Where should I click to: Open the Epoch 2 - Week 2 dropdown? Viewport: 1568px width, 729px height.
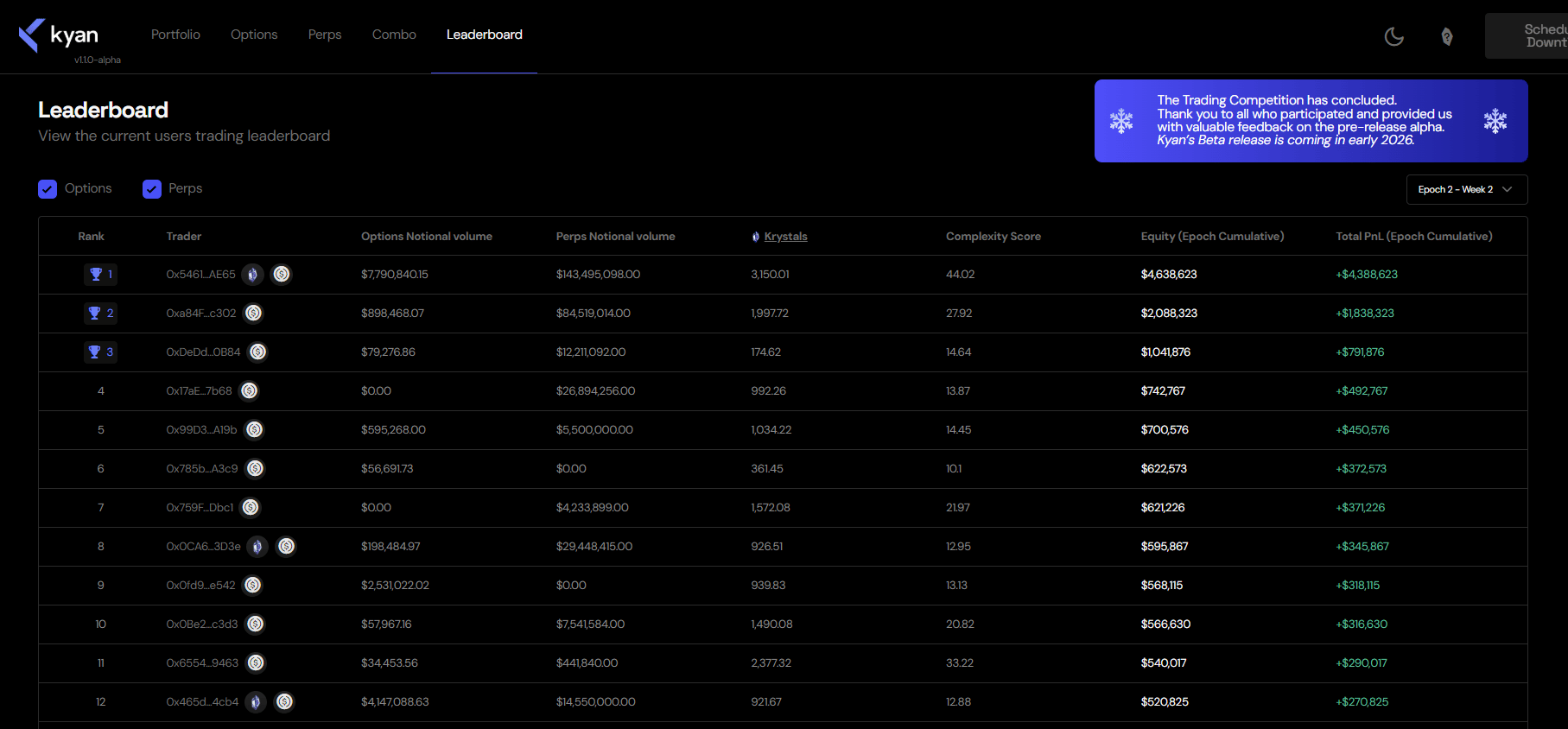click(x=1466, y=190)
